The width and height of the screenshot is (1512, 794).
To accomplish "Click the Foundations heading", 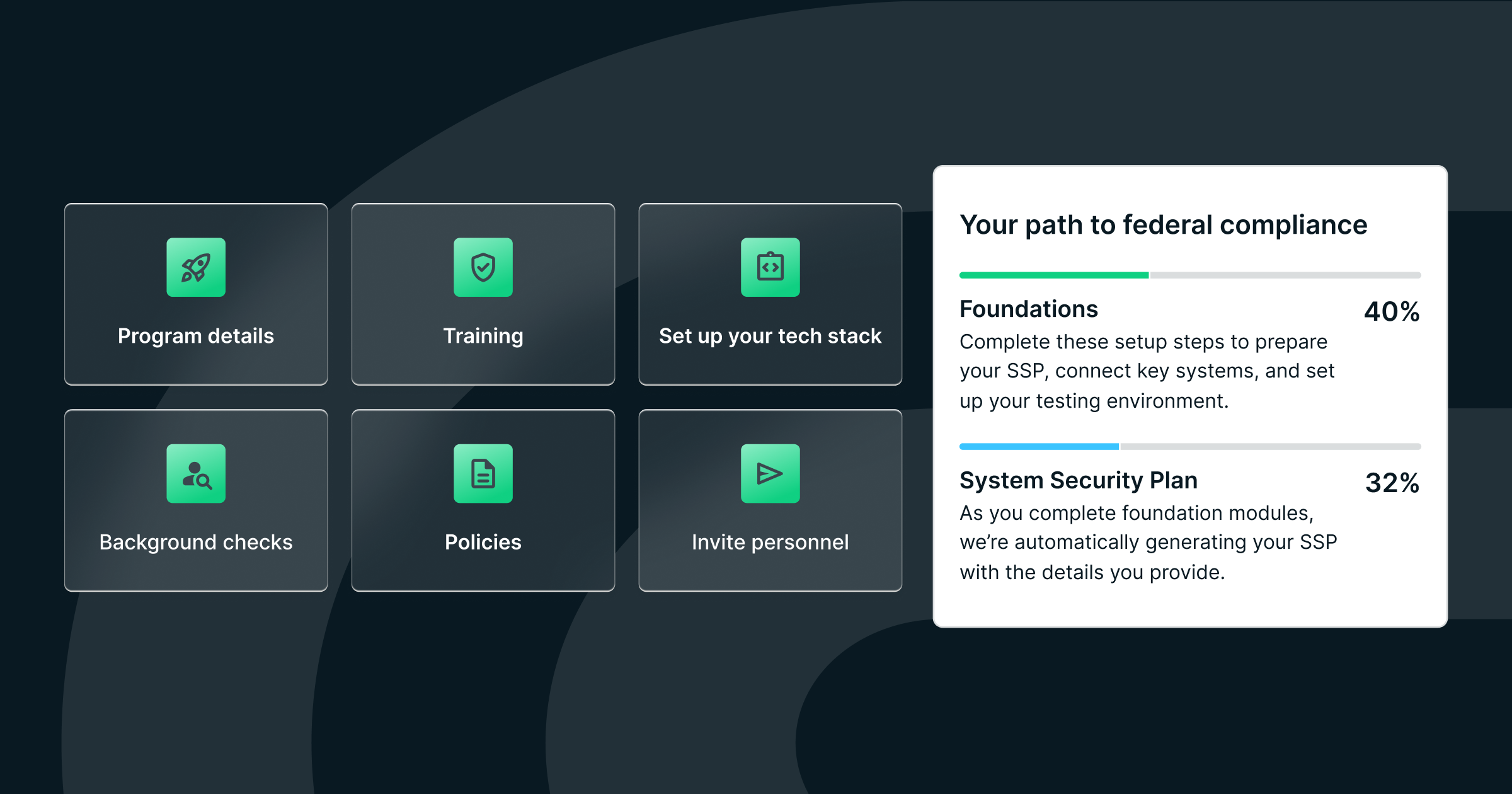I will [1029, 309].
